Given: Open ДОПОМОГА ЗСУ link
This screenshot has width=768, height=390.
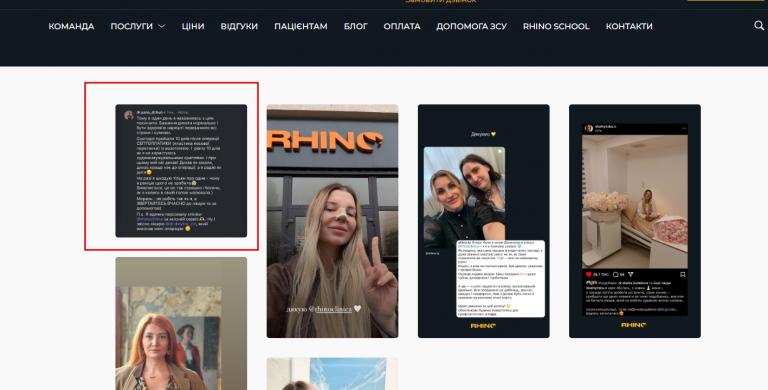Looking at the screenshot, I should pyautogui.click(x=472, y=26).
